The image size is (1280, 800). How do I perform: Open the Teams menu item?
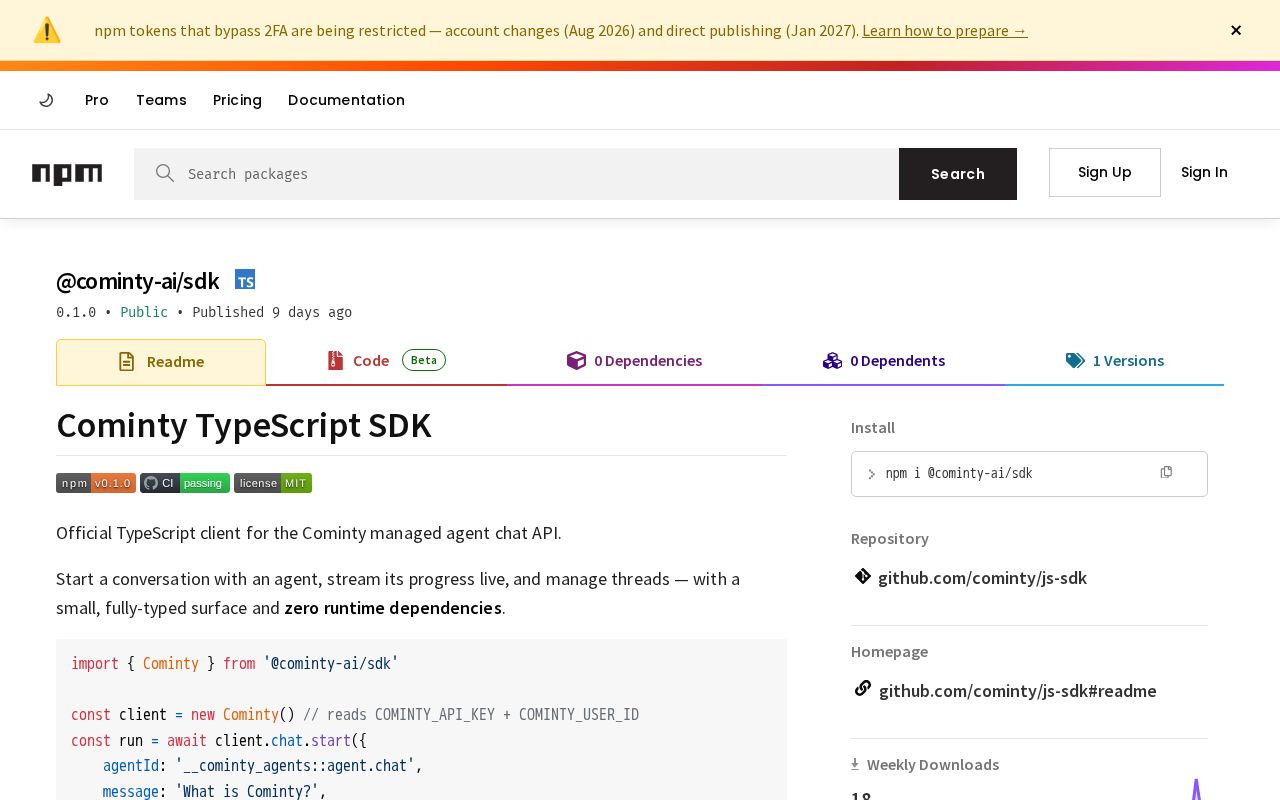tap(161, 100)
